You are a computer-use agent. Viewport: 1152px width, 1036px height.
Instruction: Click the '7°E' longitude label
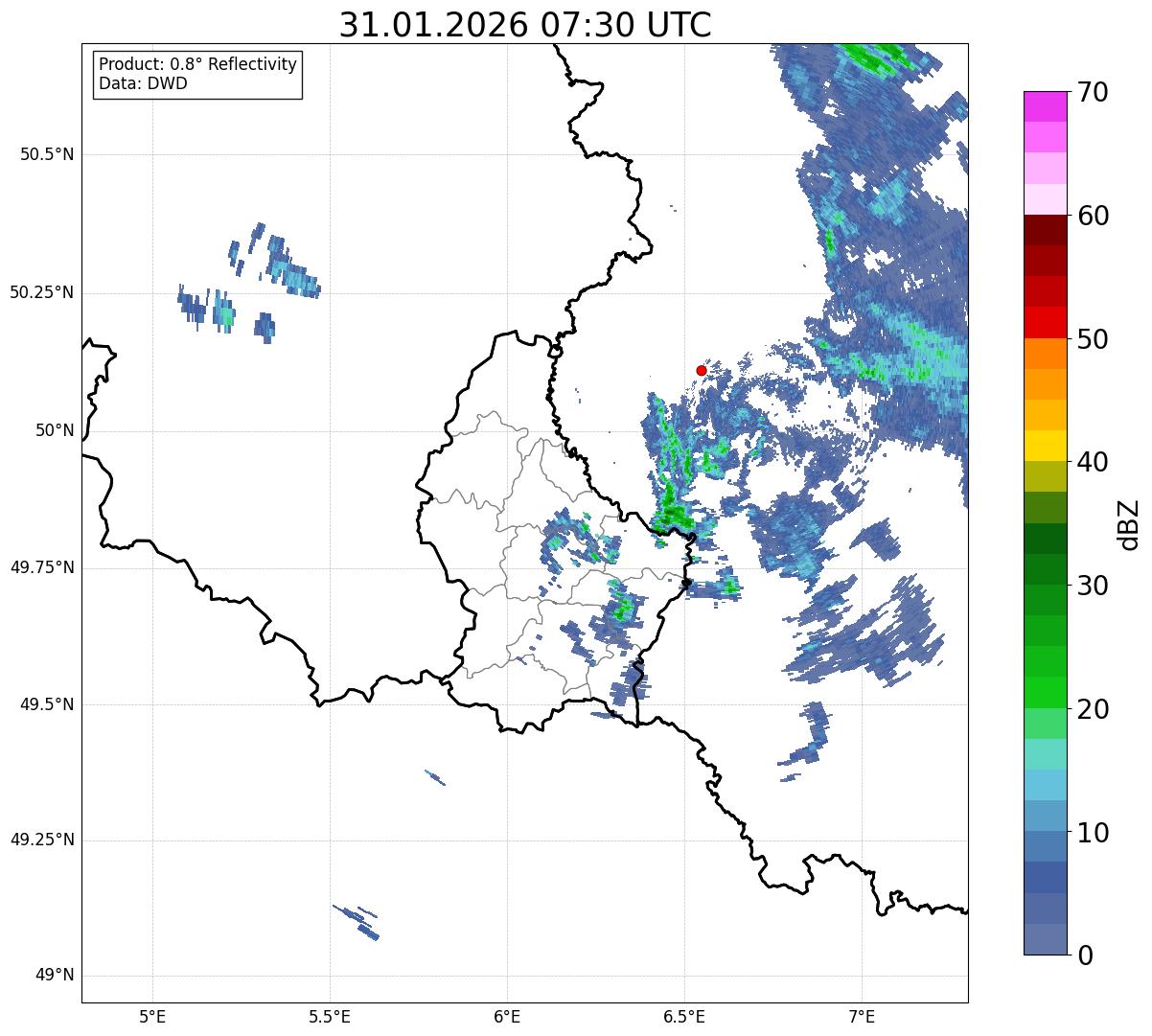863,1016
